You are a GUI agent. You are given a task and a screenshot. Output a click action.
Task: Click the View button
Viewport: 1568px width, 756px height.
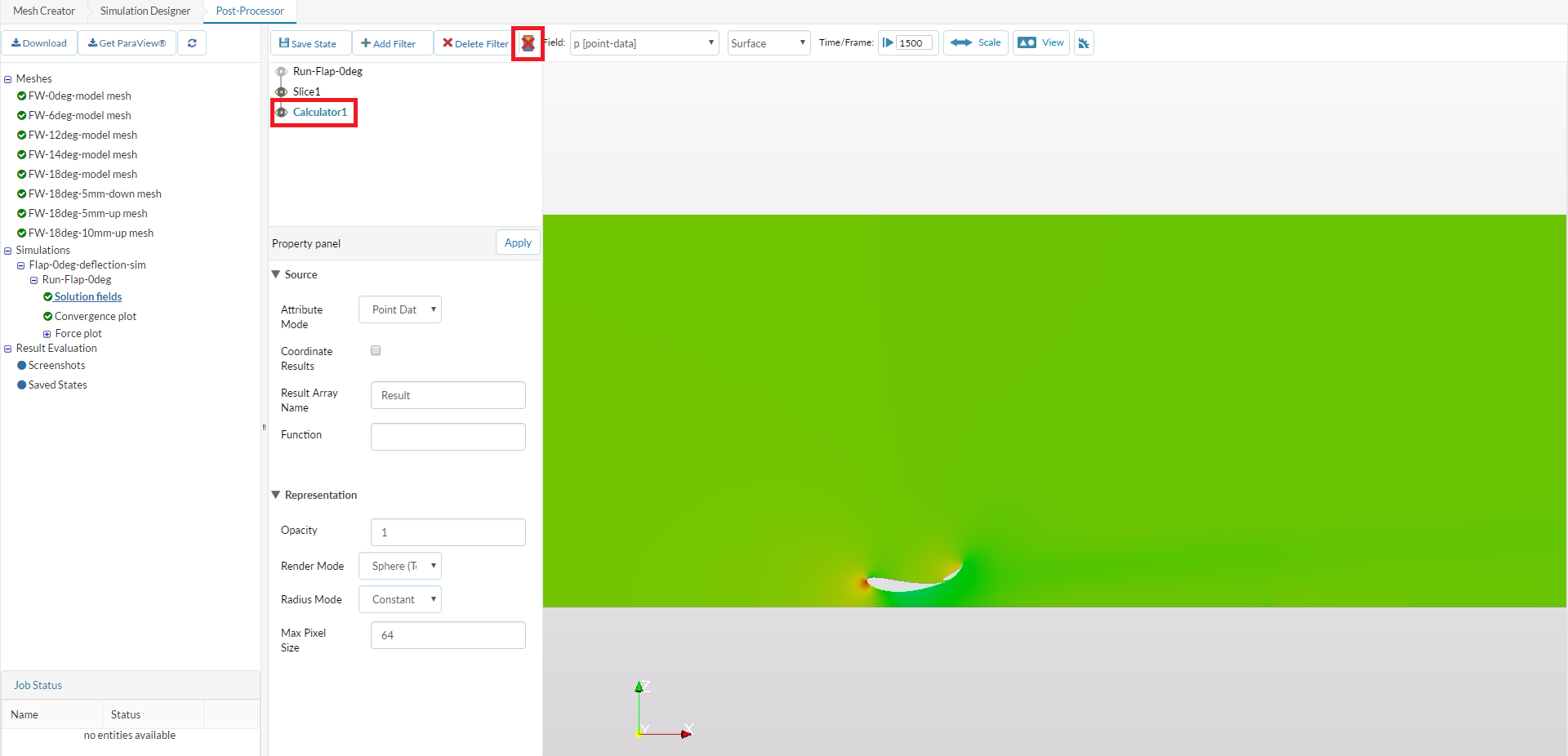pos(1041,43)
